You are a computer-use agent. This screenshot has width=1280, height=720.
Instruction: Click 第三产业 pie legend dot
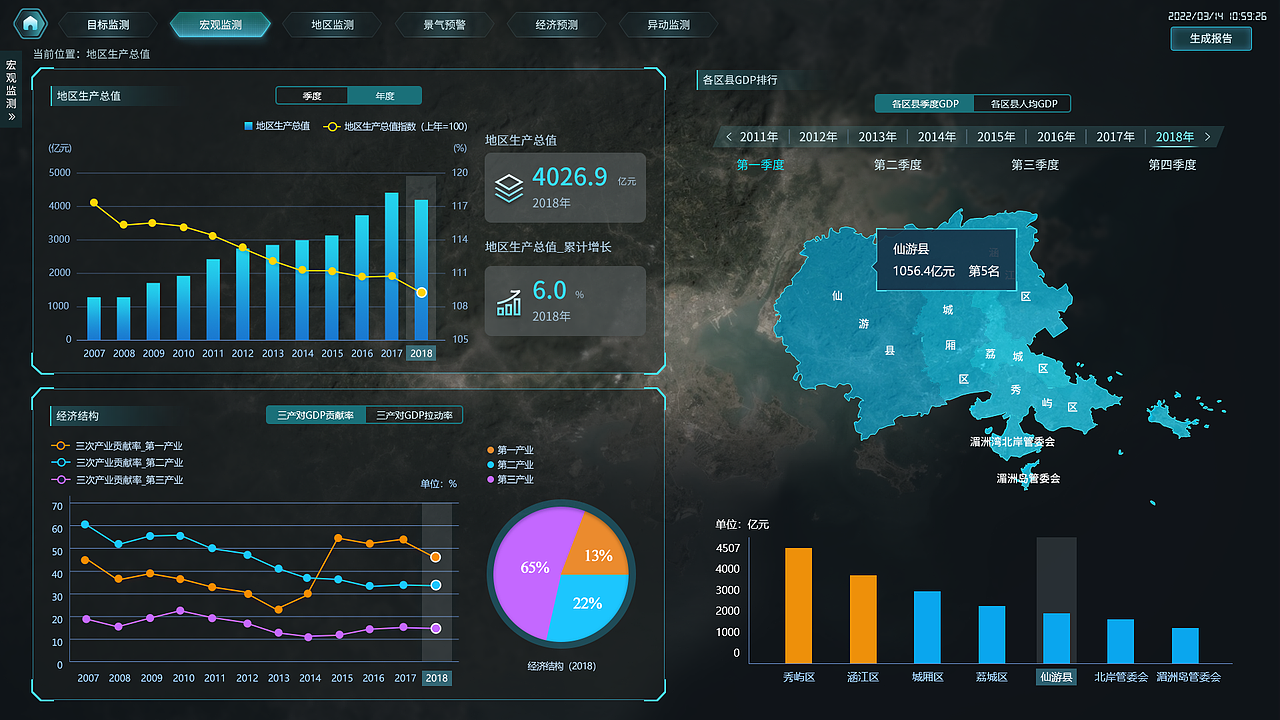(x=490, y=480)
